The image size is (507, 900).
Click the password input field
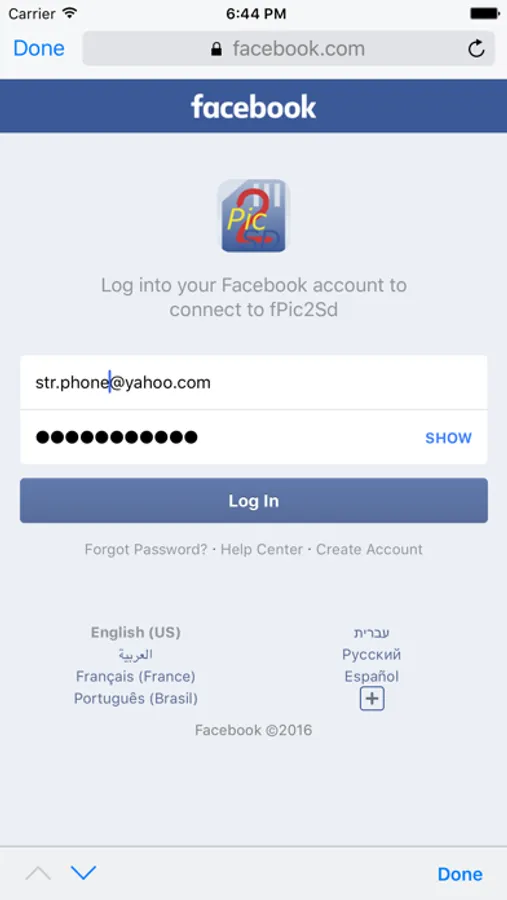pos(254,437)
